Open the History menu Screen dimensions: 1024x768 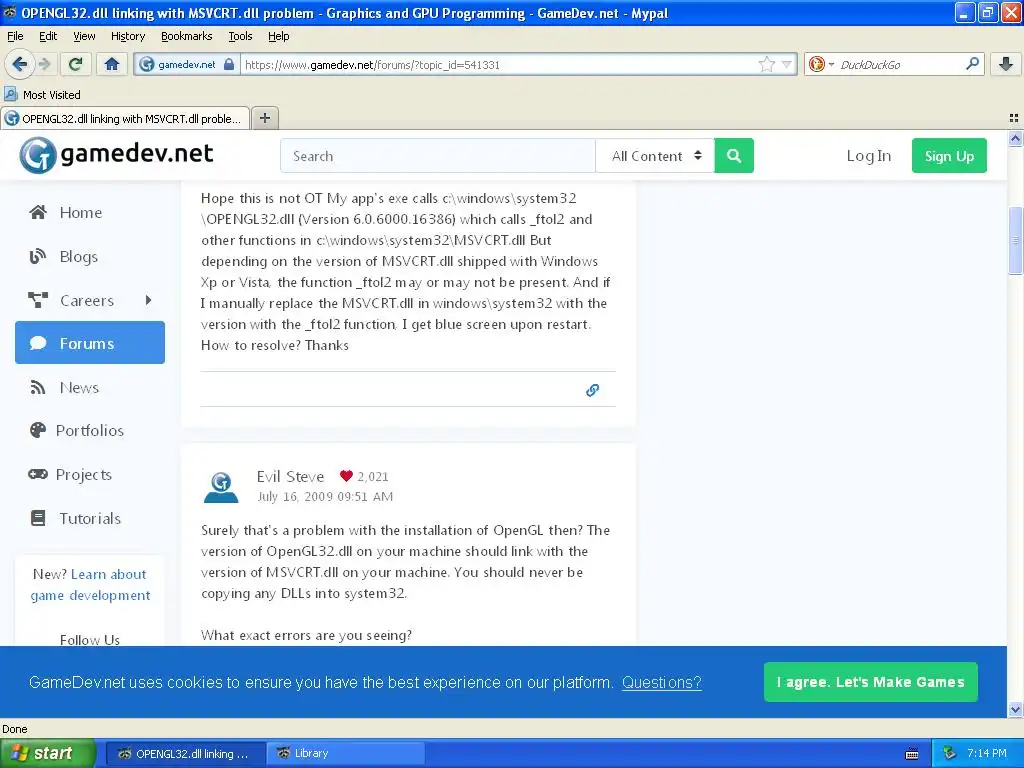point(127,36)
